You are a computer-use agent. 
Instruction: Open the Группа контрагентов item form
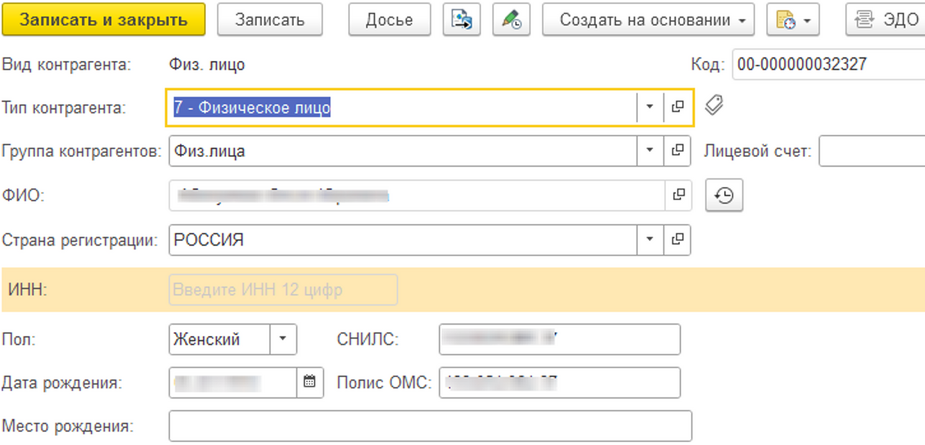pyautogui.click(x=677, y=151)
